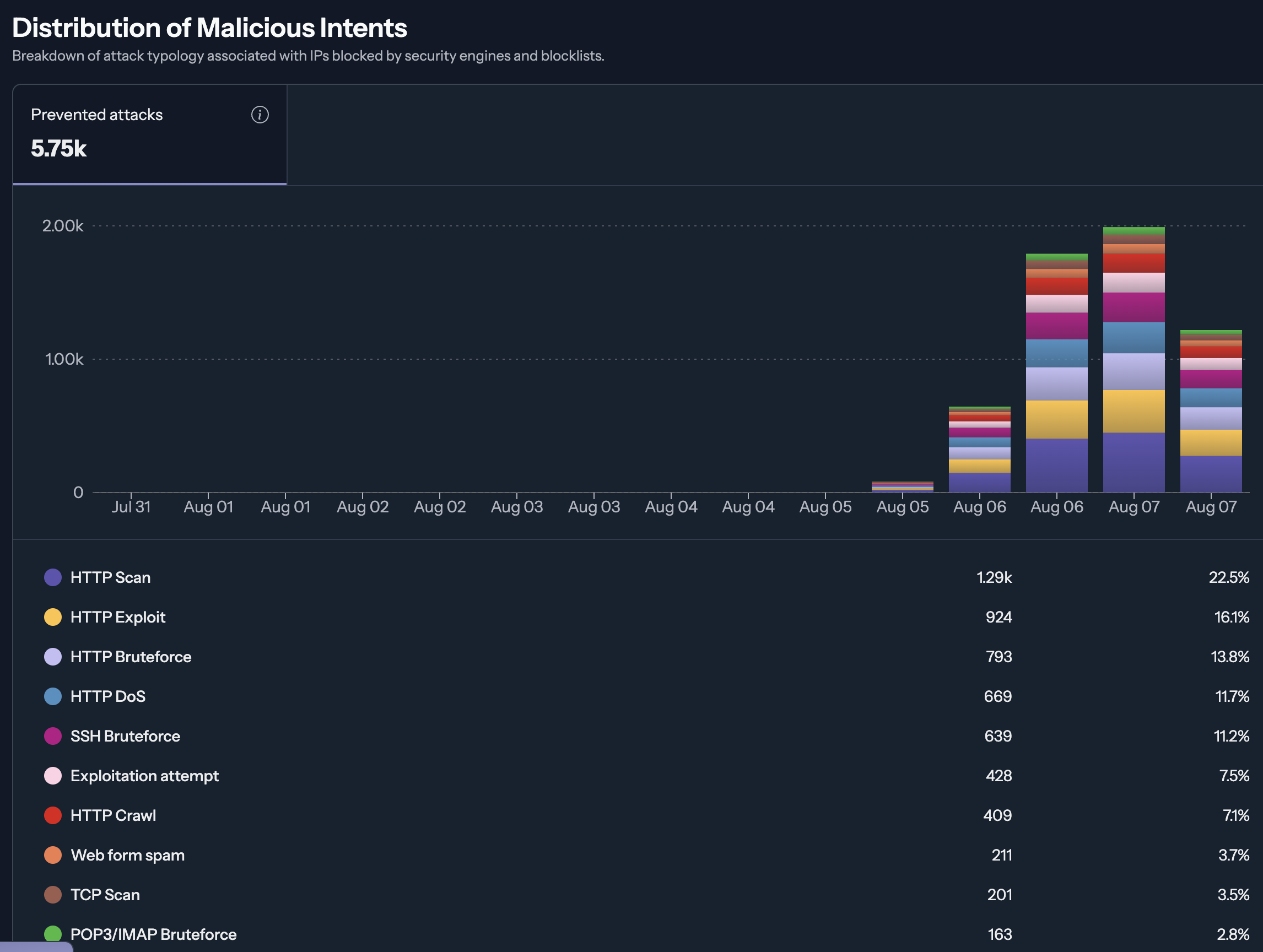Click HTTP Crawl red legend dot
Viewport: 1263px width, 952px height.
pos(52,815)
